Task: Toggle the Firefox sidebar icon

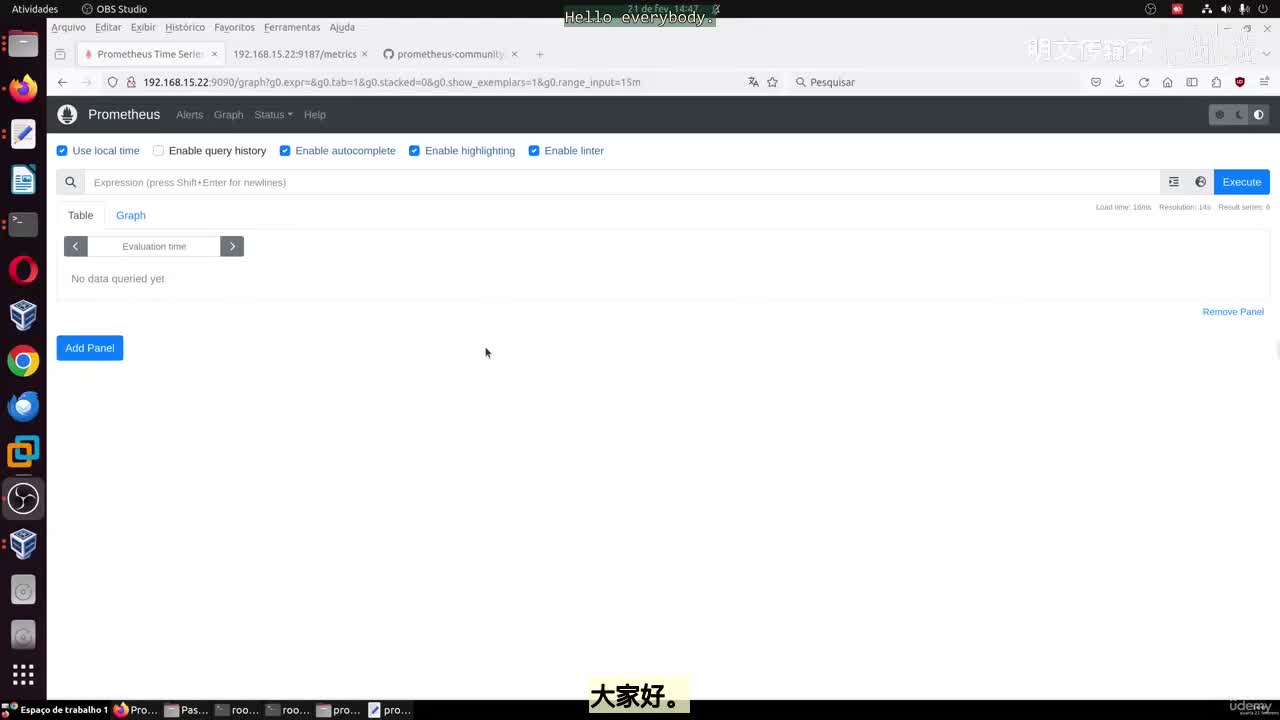Action: 1192,82
